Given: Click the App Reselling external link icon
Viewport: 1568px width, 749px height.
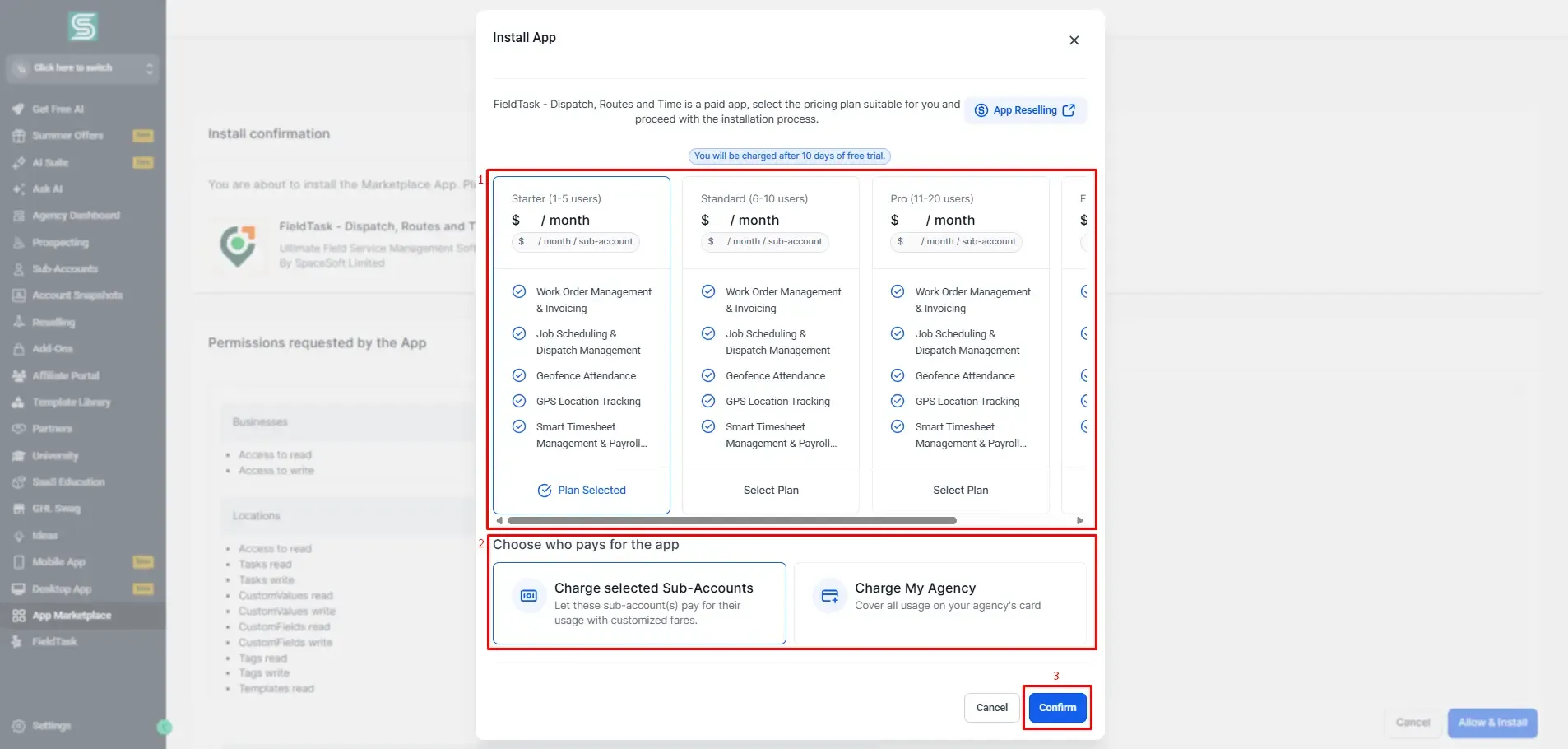Looking at the screenshot, I should click(1069, 110).
